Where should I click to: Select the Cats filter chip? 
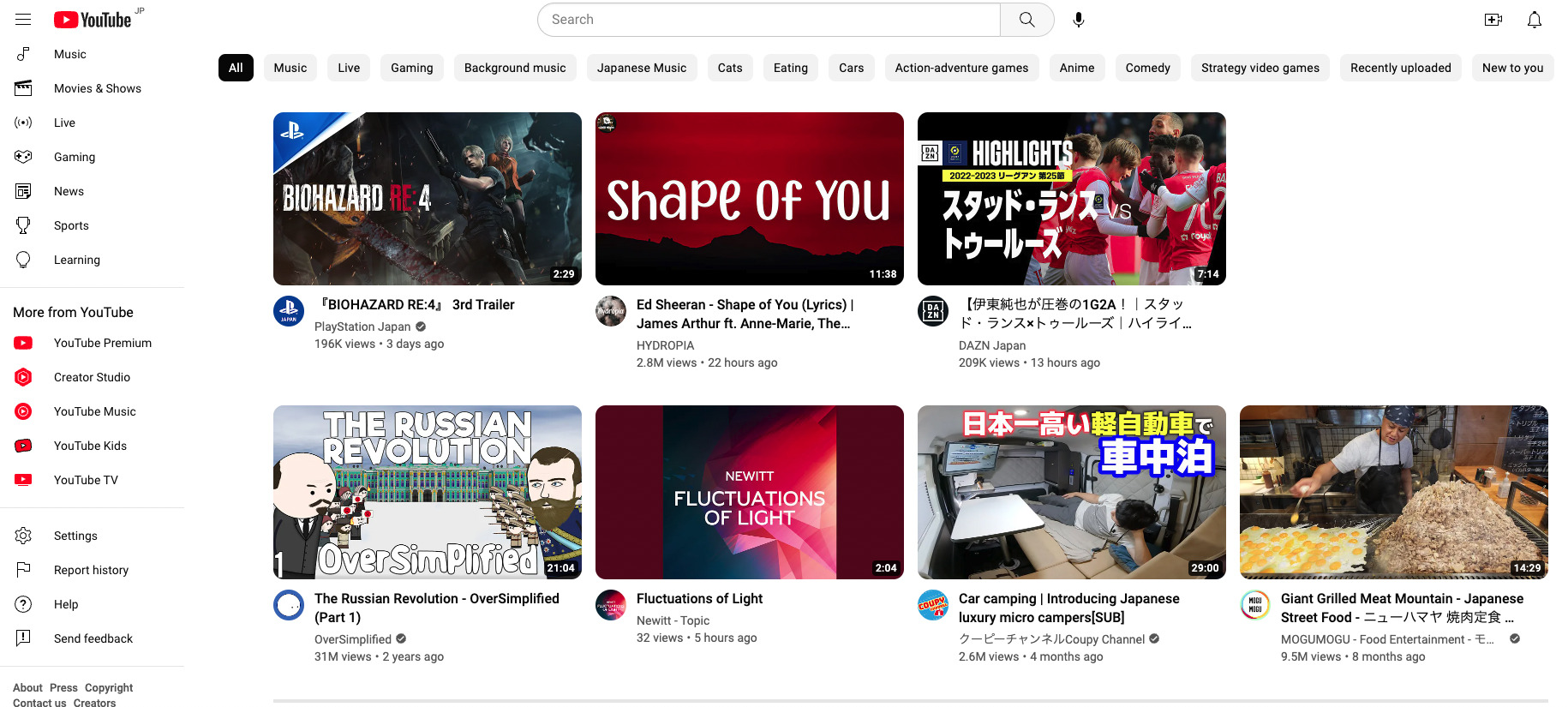click(x=730, y=68)
